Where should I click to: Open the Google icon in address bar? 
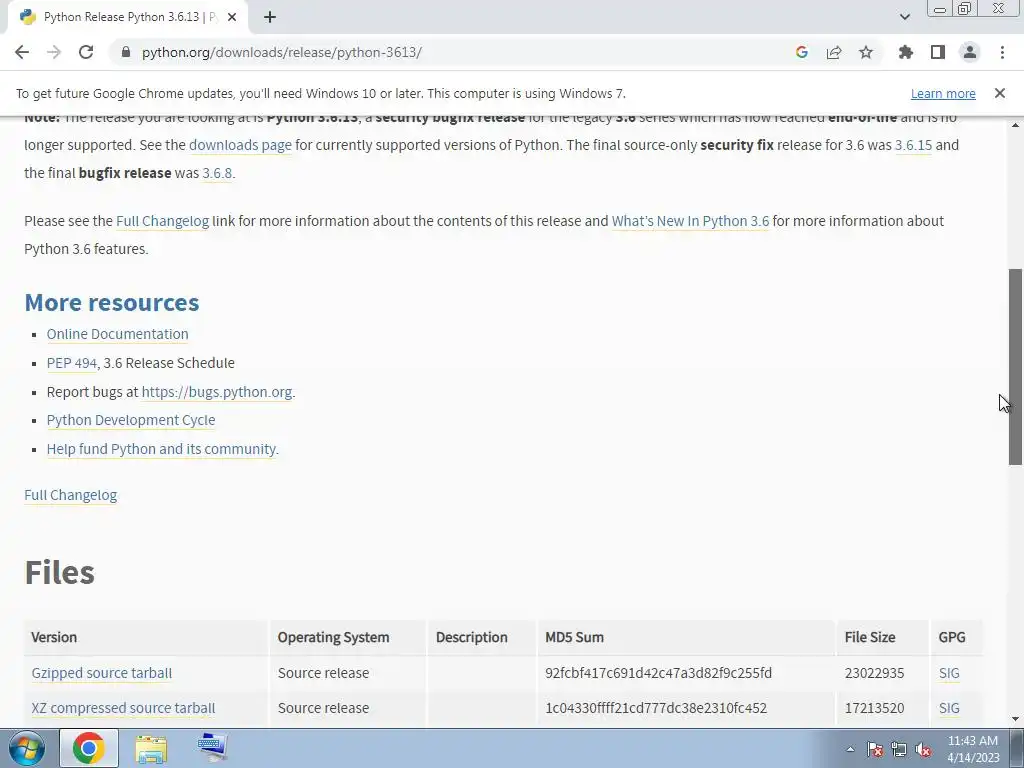pyautogui.click(x=802, y=52)
